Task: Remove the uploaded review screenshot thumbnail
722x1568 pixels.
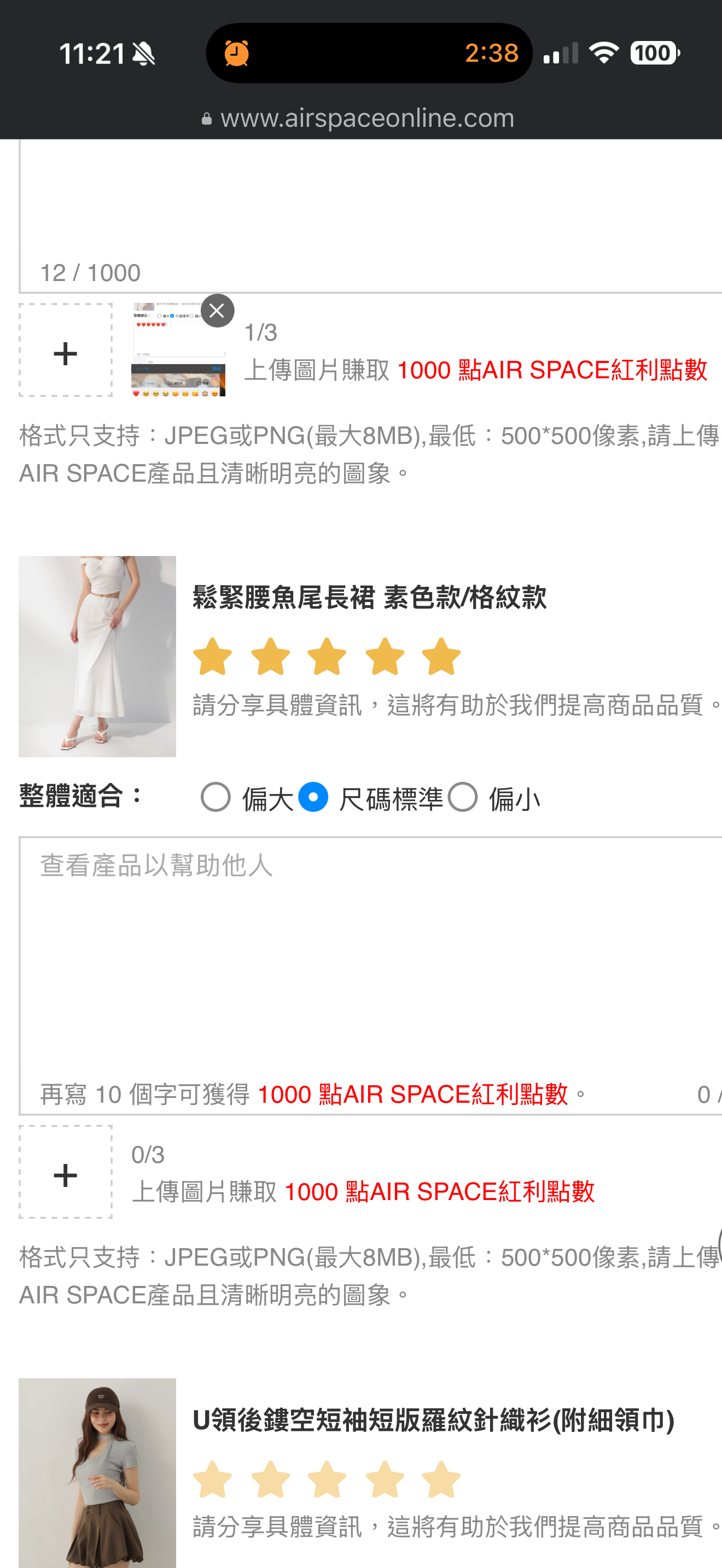Action: [217, 311]
